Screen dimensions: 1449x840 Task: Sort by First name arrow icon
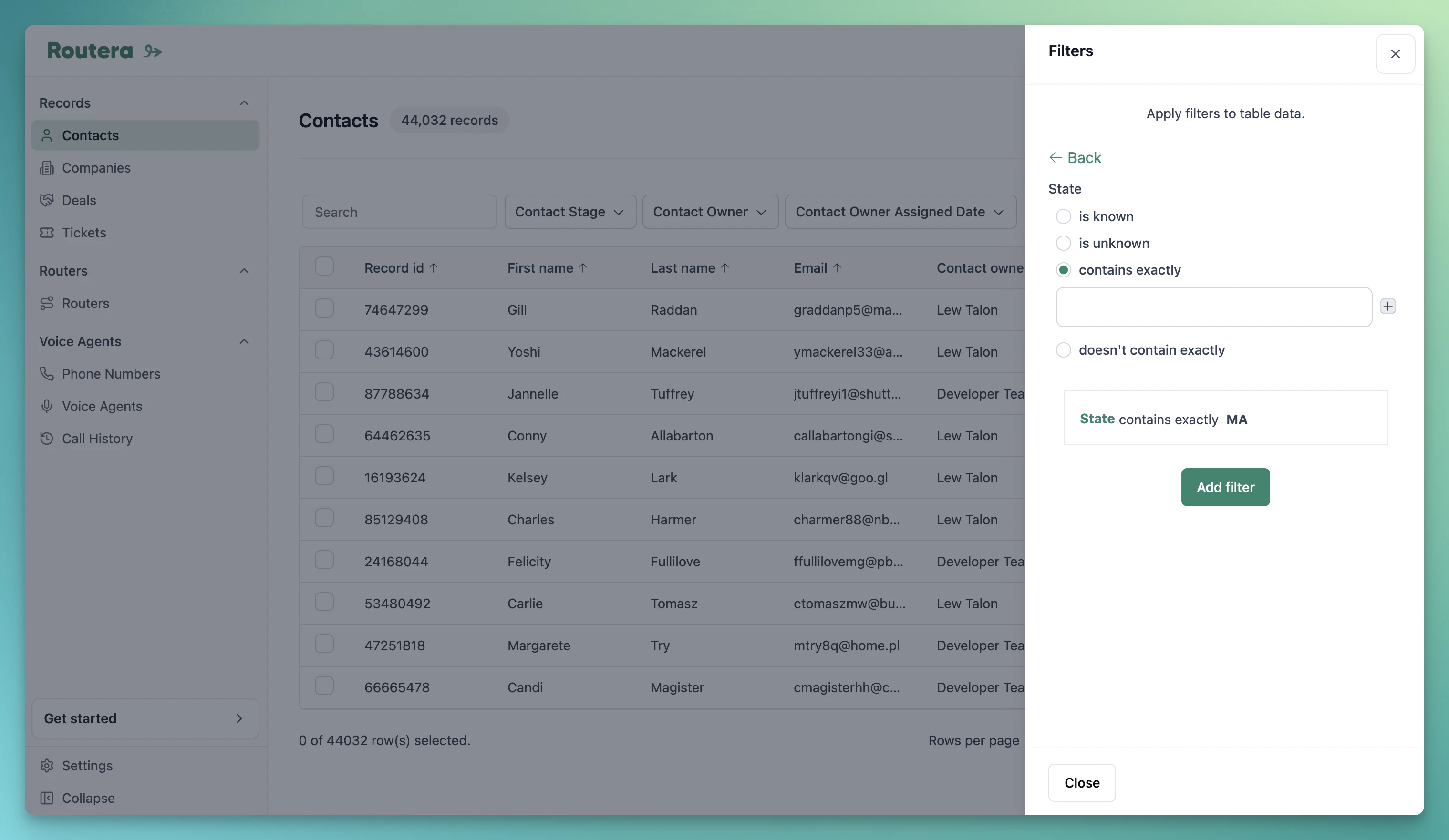tap(582, 268)
